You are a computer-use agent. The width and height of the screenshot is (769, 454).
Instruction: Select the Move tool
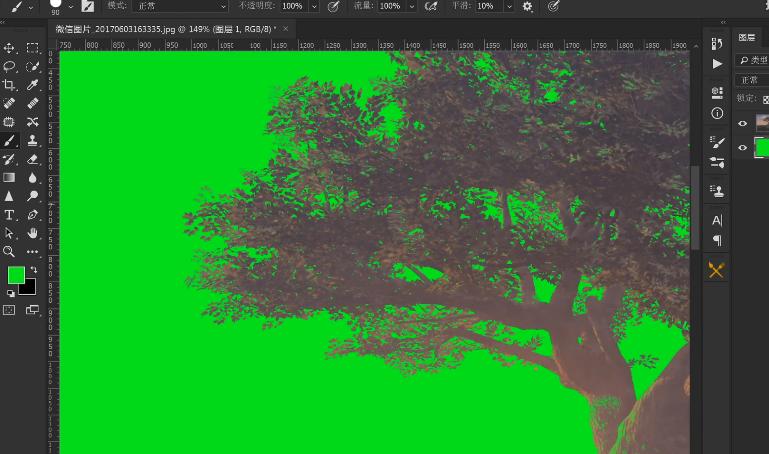(x=9, y=48)
